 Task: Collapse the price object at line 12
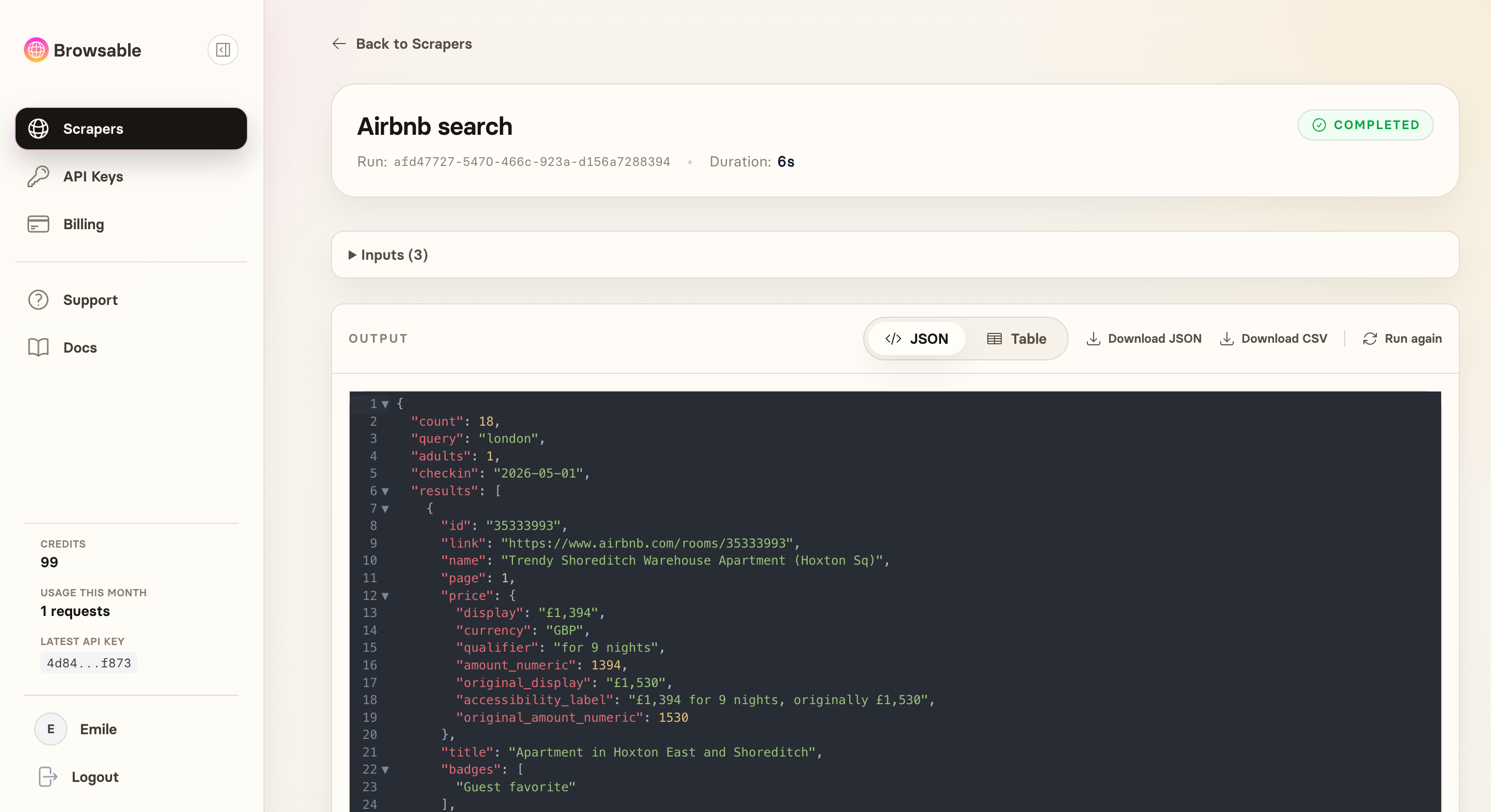385,596
